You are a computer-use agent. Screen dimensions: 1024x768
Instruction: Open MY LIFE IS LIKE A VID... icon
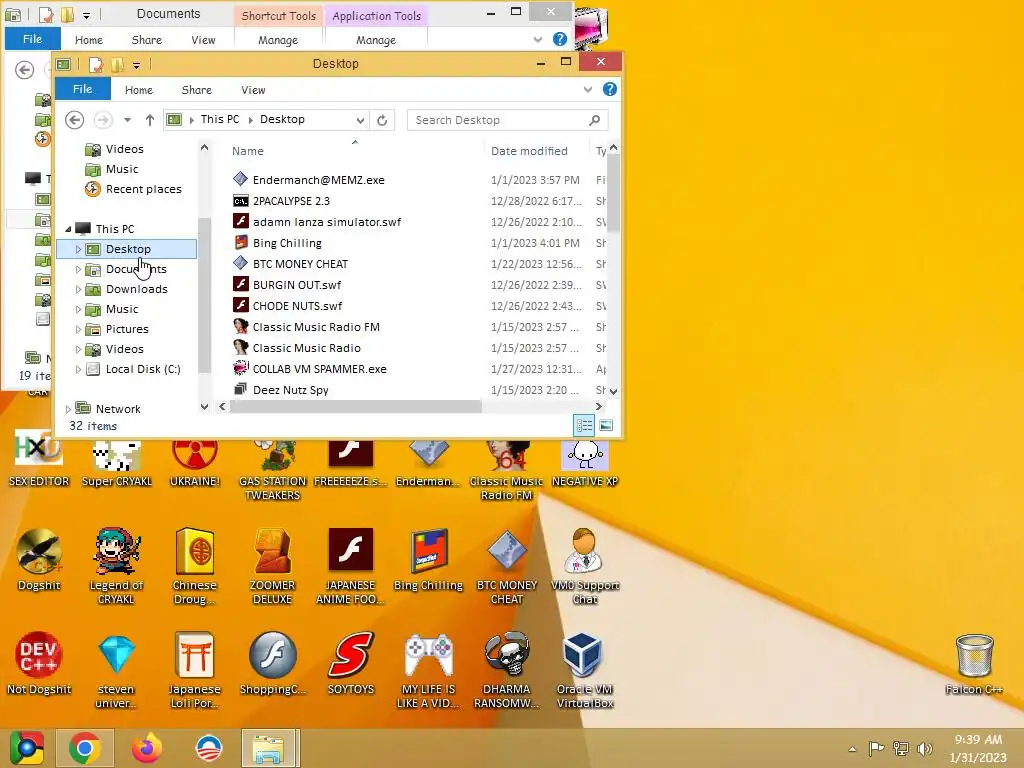tap(428, 670)
